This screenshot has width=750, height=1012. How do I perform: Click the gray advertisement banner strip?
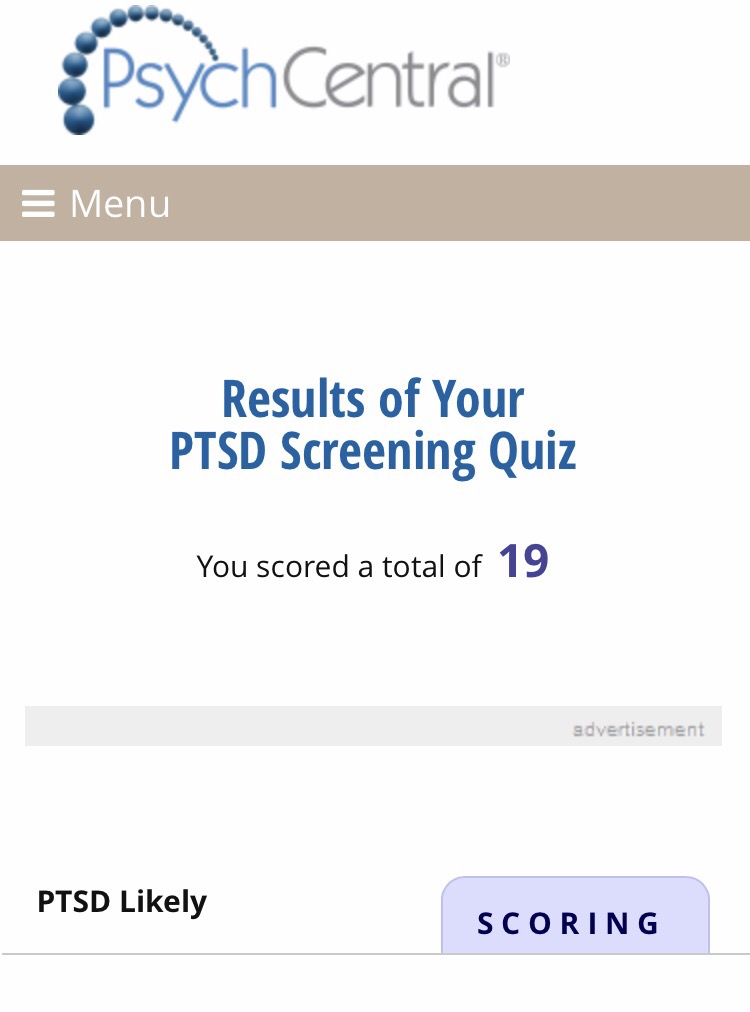[300, 726]
